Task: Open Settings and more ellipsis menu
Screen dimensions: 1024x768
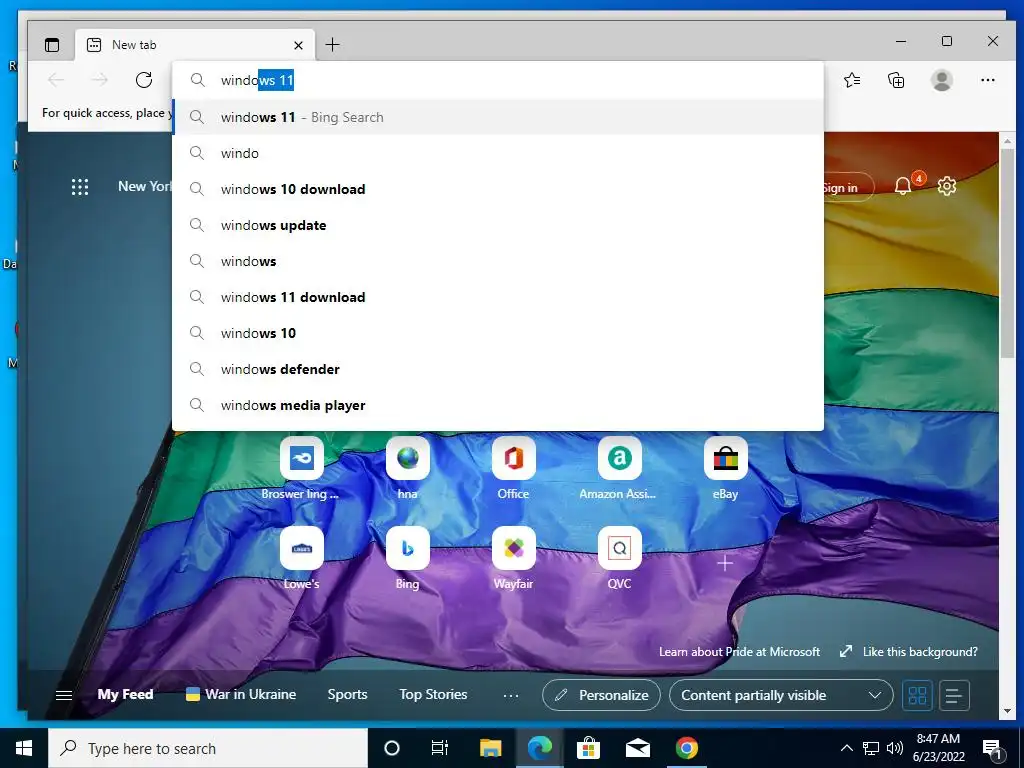Action: (x=987, y=80)
